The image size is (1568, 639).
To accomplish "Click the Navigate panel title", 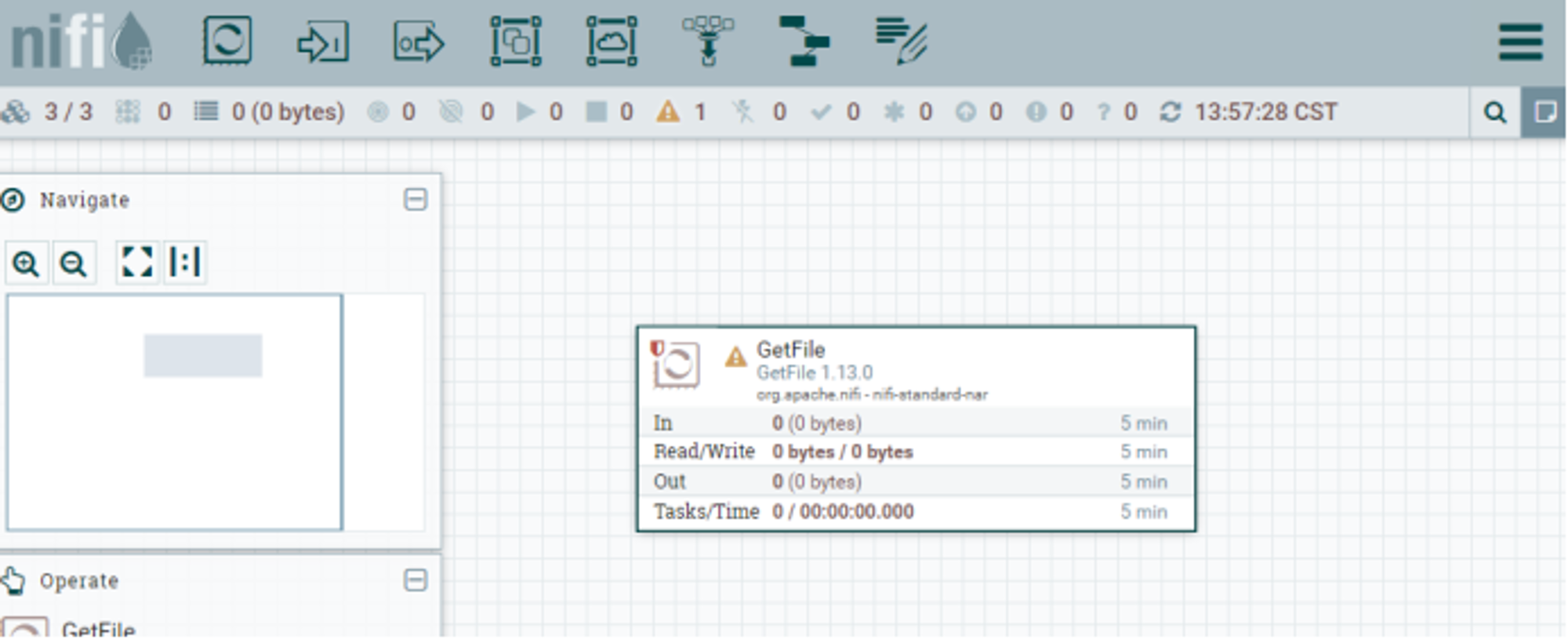I will coord(85,200).
